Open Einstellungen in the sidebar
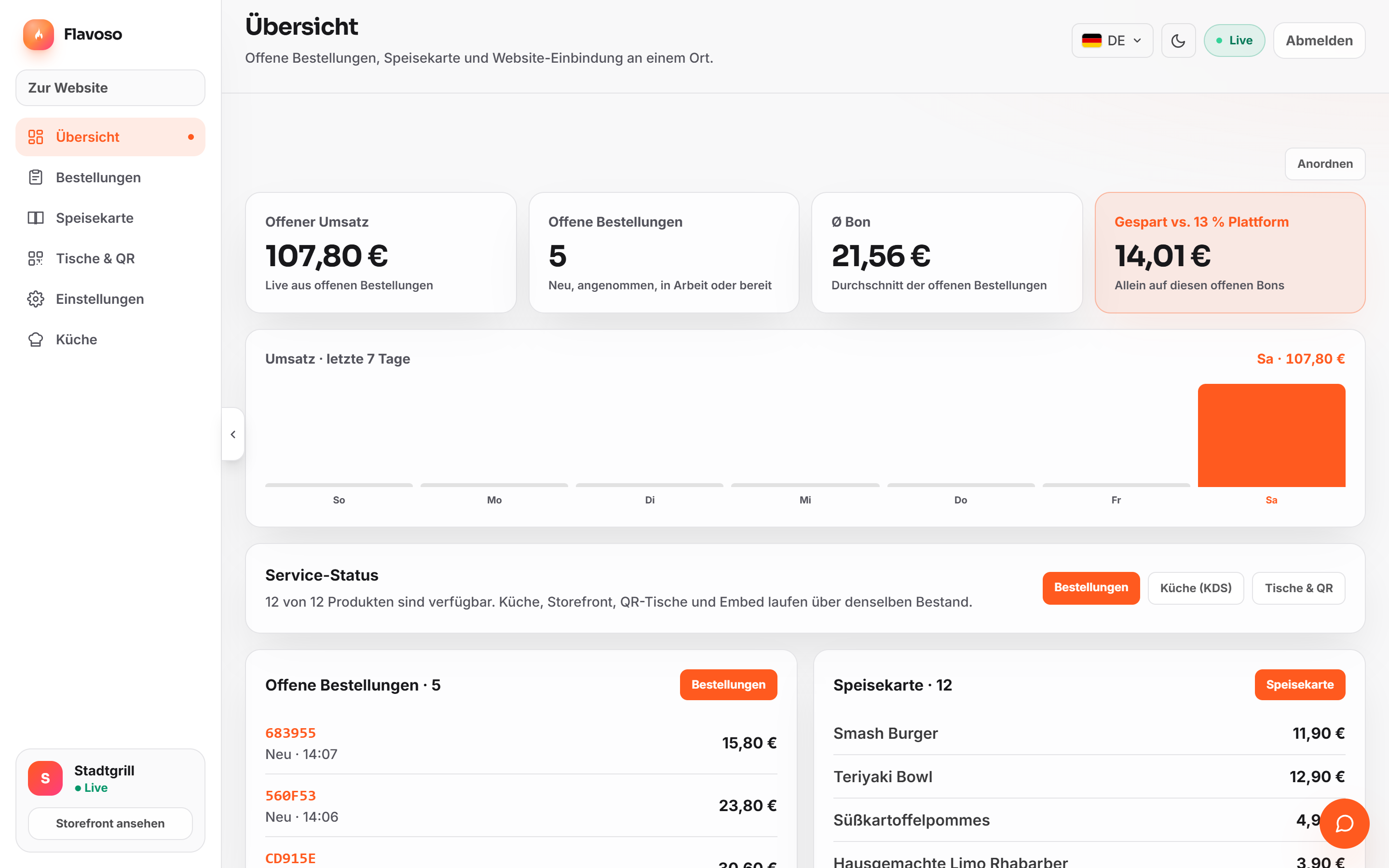This screenshot has height=868, width=1389. (x=110, y=299)
